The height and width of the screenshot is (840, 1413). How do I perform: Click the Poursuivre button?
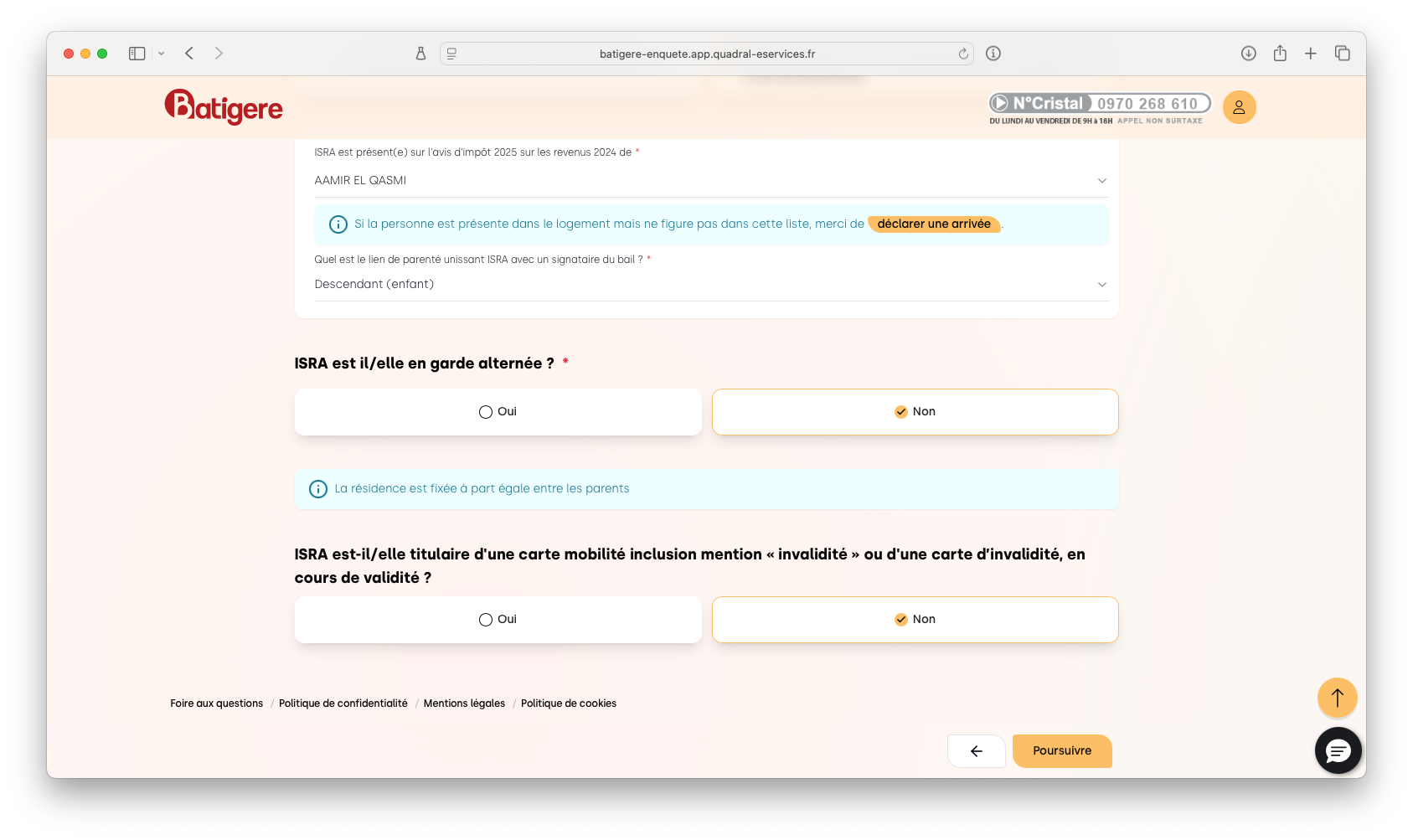click(x=1061, y=751)
